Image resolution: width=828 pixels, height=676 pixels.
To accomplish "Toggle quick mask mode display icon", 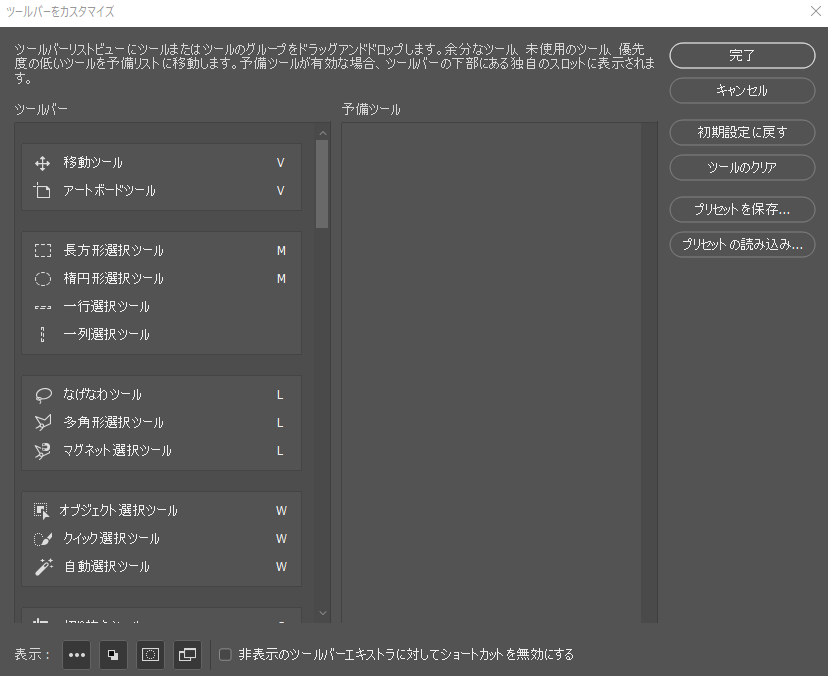I will pos(150,655).
